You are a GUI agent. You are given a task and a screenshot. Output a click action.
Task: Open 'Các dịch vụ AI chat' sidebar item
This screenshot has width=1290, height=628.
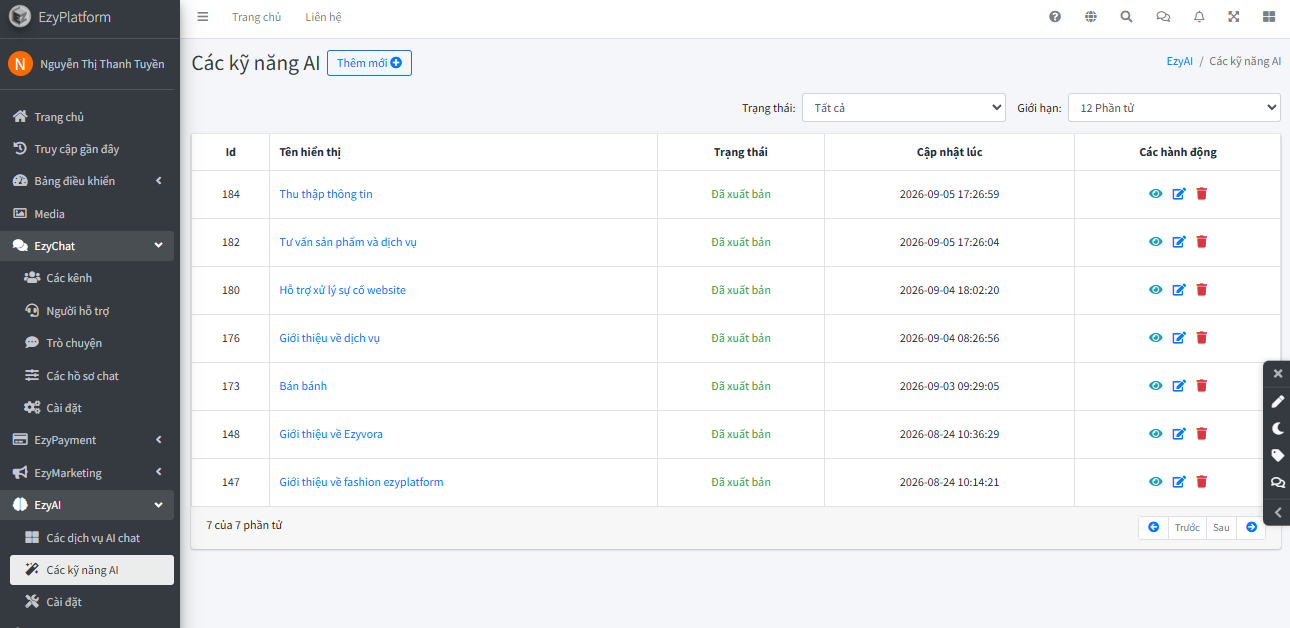coord(90,538)
